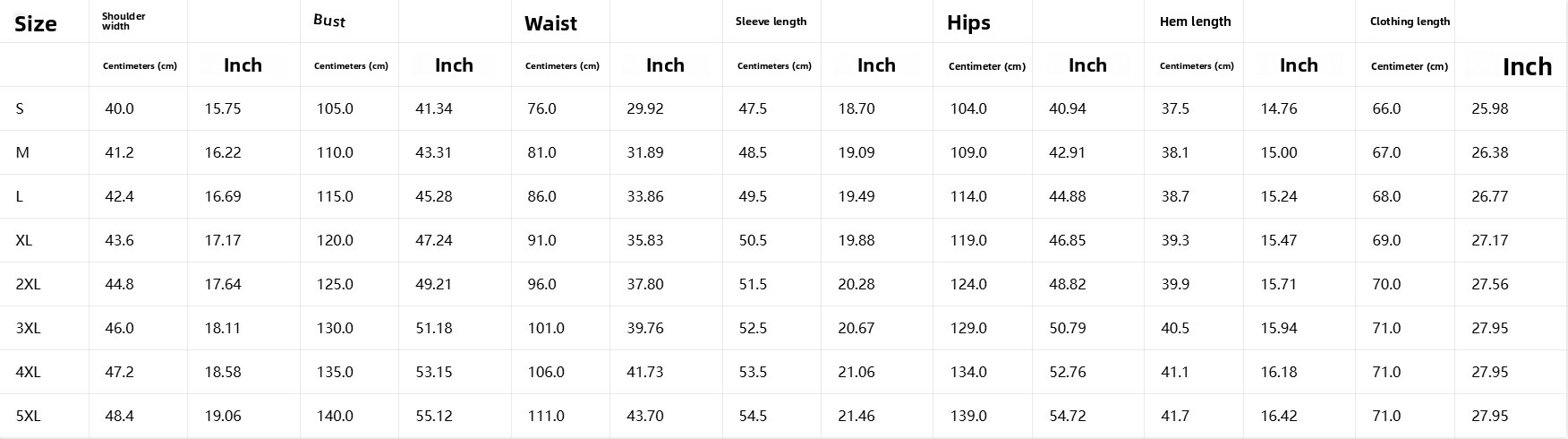Click shoulder width 46.0 in 3XL row
Screen dimensions: 1568x439
click(x=119, y=328)
